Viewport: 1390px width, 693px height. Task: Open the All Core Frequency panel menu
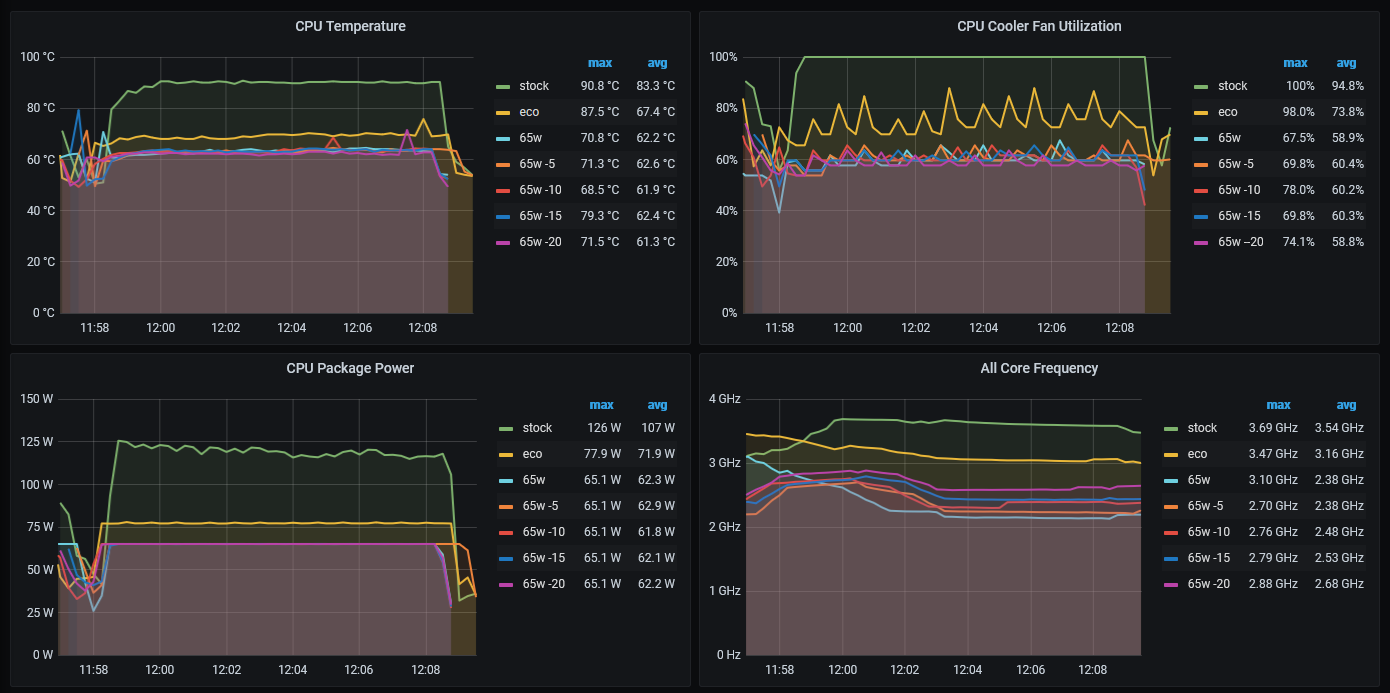[x=1039, y=369]
